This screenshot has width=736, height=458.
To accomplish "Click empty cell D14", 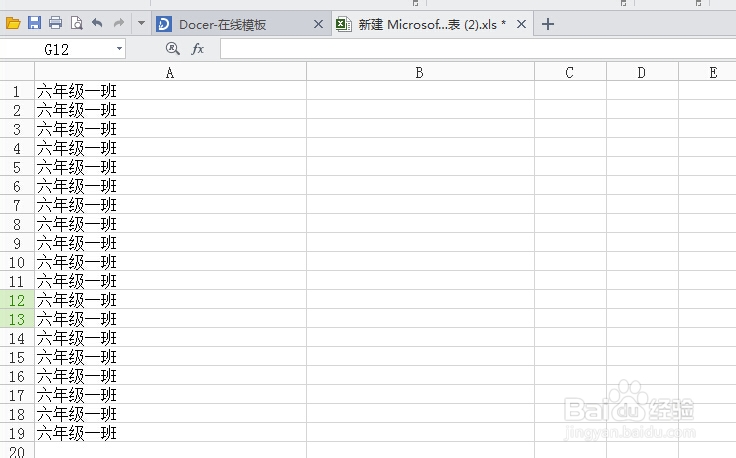I will click(x=642, y=337).
